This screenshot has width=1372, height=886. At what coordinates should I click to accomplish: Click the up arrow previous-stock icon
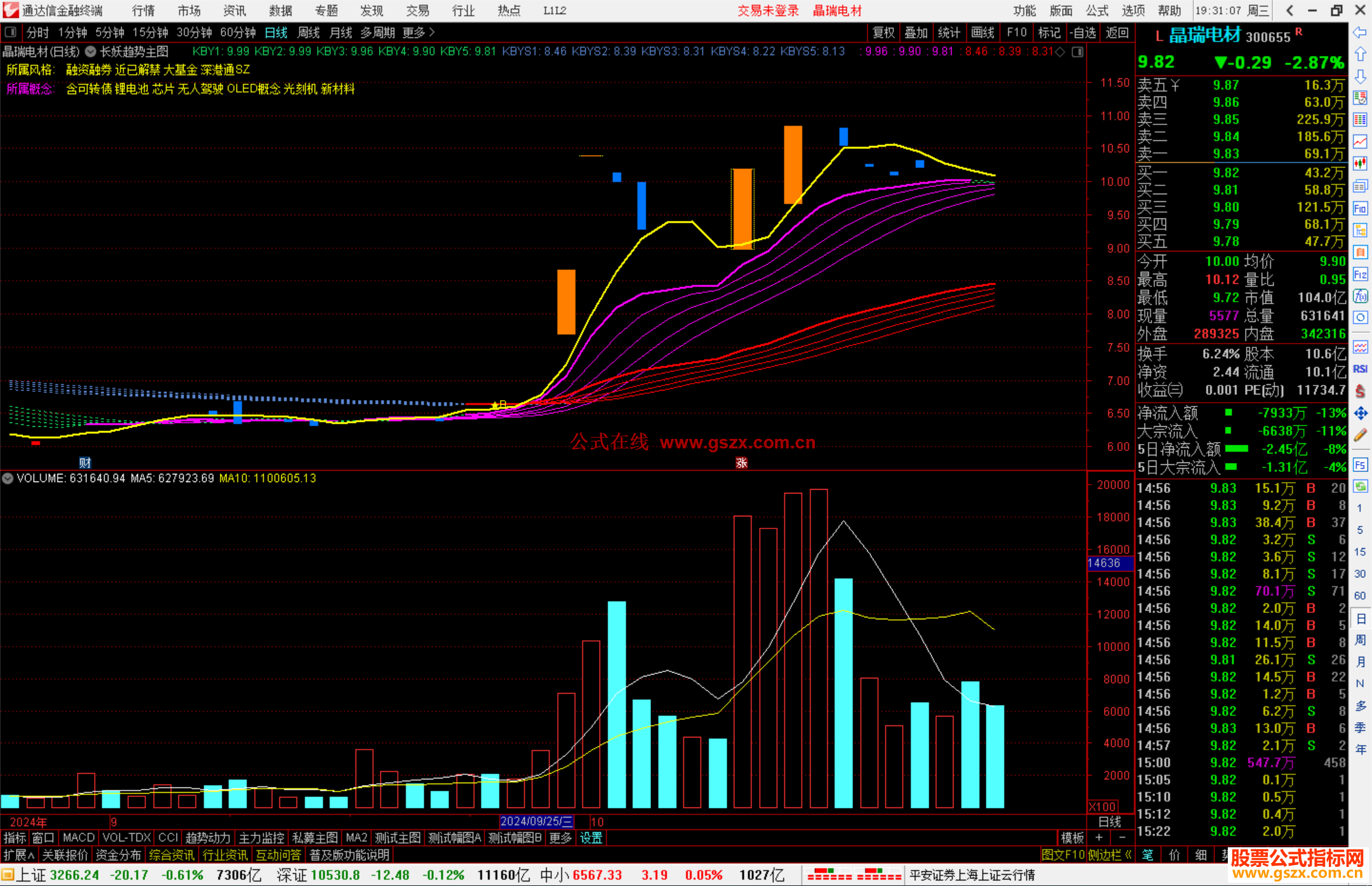click(1360, 55)
